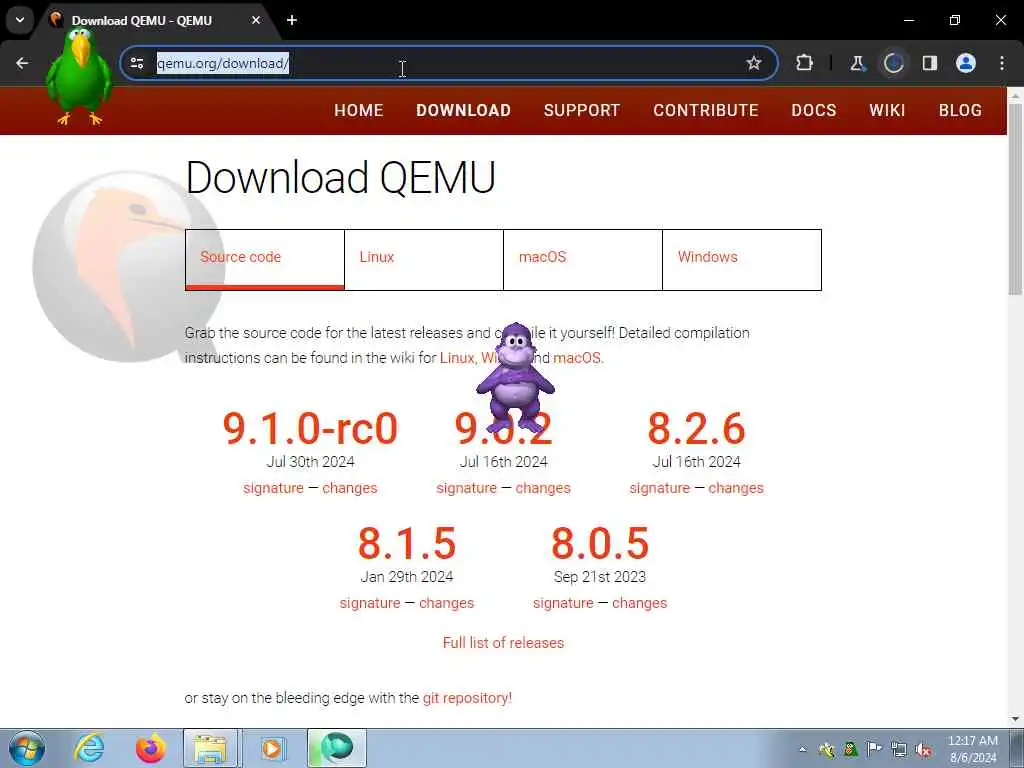Open the macOS compilation instructions link
This screenshot has width=1024, height=768.
point(577,358)
